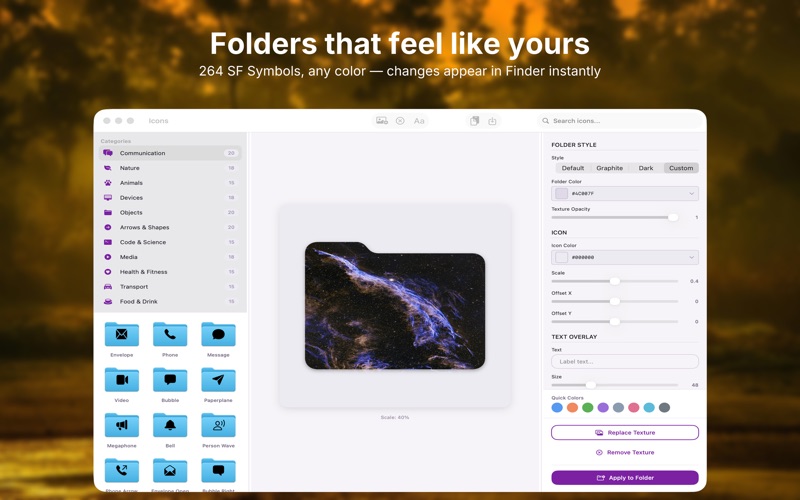Switch folder style to Default

572,168
